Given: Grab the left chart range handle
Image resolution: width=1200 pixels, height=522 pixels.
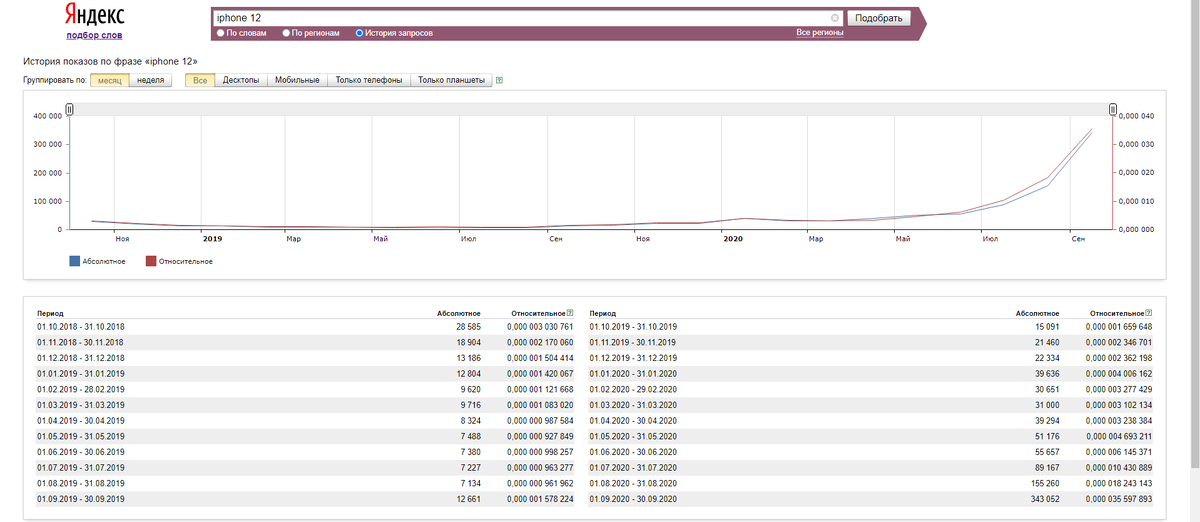Looking at the screenshot, I should [x=70, y=109].
